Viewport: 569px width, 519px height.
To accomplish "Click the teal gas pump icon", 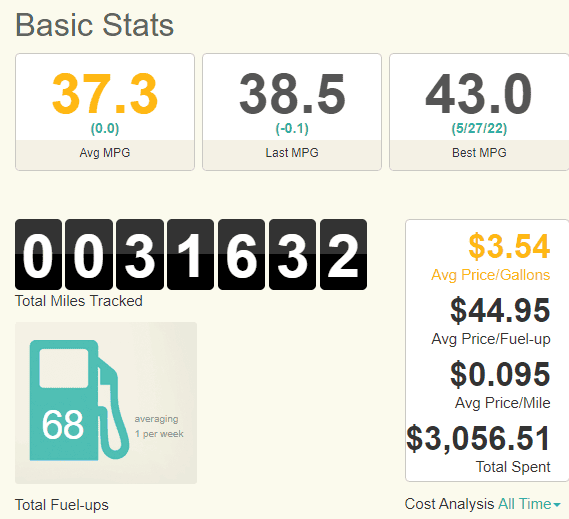I will pyautogui.click(x=79, y=400).
